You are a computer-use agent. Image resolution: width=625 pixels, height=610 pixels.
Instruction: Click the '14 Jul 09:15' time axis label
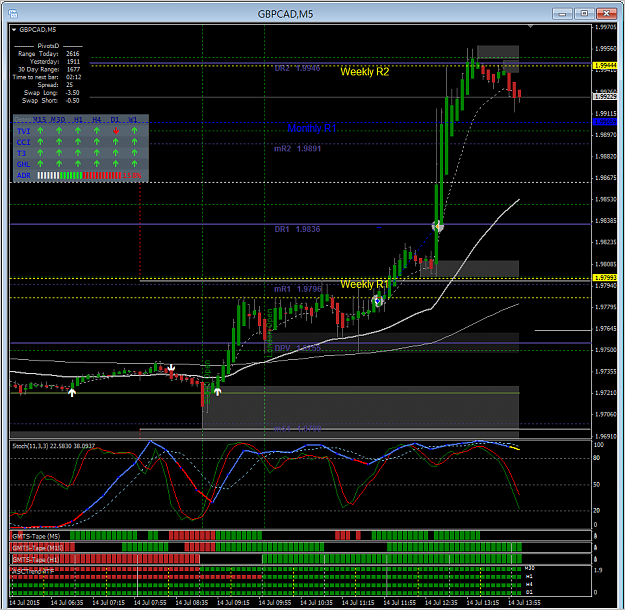pos(233,602)
